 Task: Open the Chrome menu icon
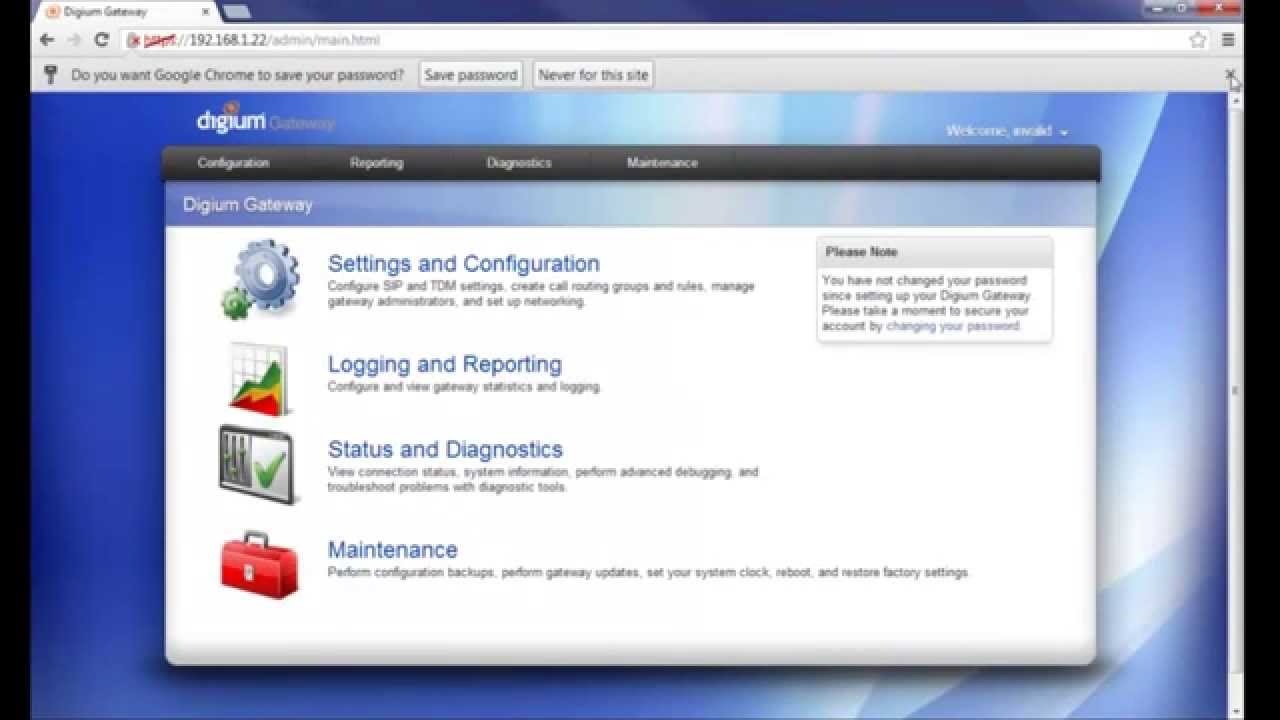1228,40
